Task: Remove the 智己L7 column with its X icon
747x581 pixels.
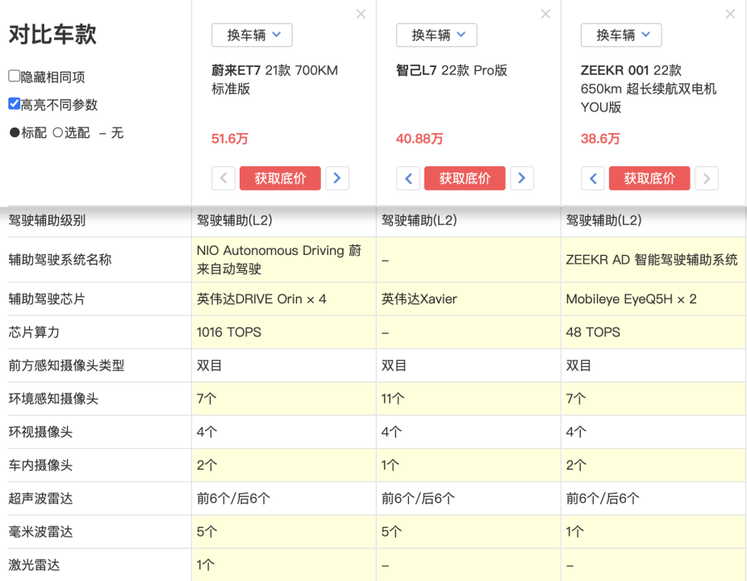Action: click(x=545, y=14)
